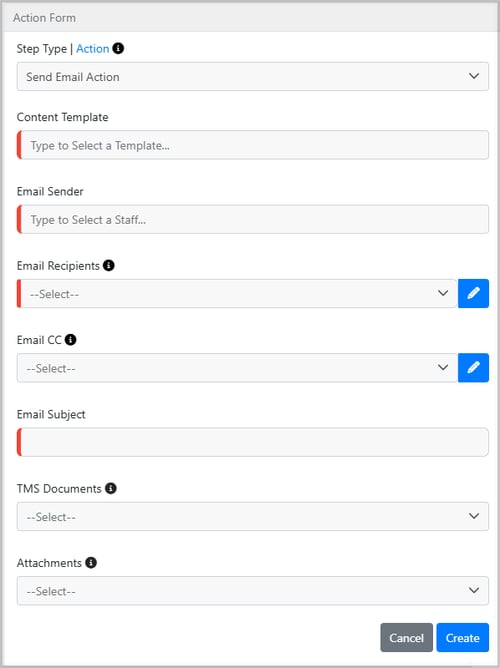500x668 pixels.
Task: Click the pencil edit button for Email CC
Action: (x=473, y=368)
